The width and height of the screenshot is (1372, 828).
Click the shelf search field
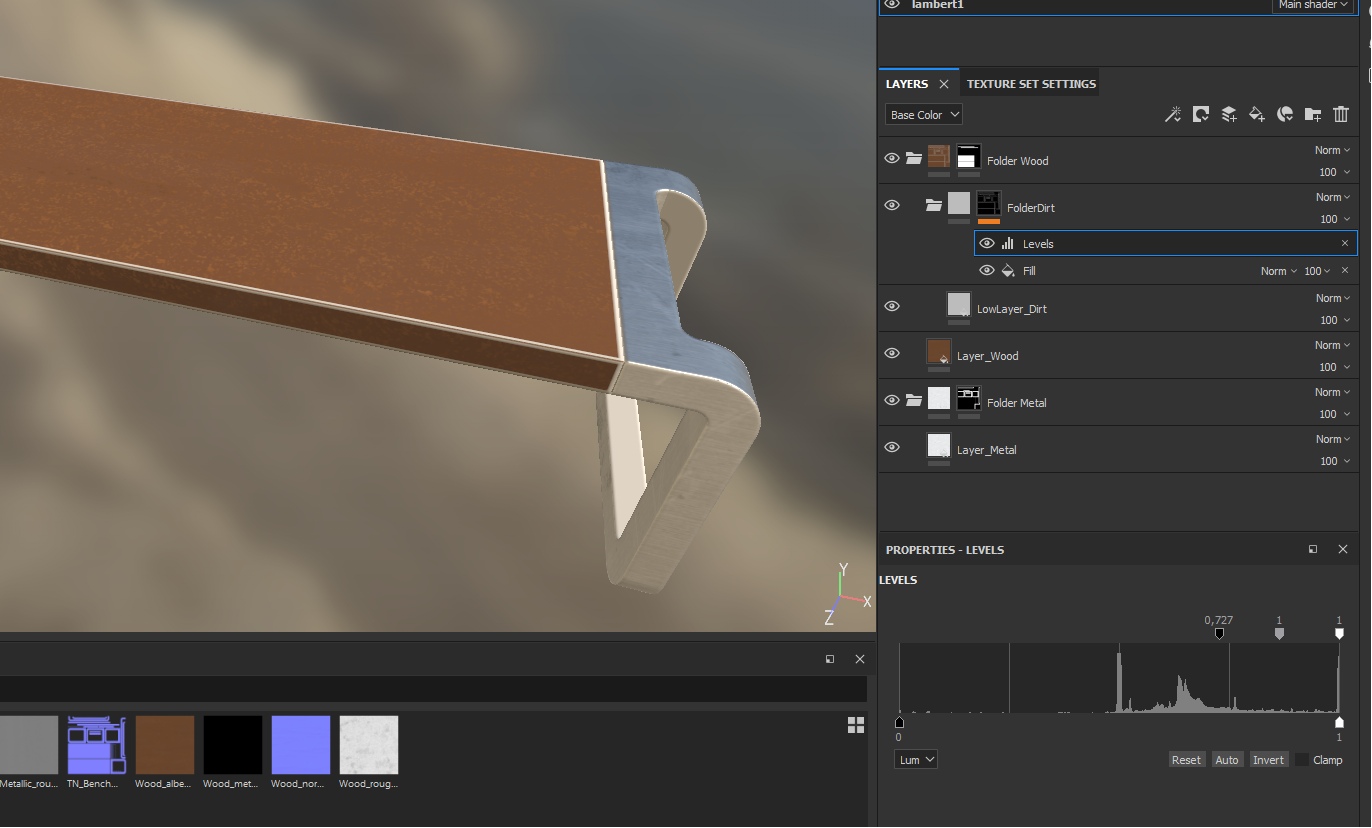(433, 689)
